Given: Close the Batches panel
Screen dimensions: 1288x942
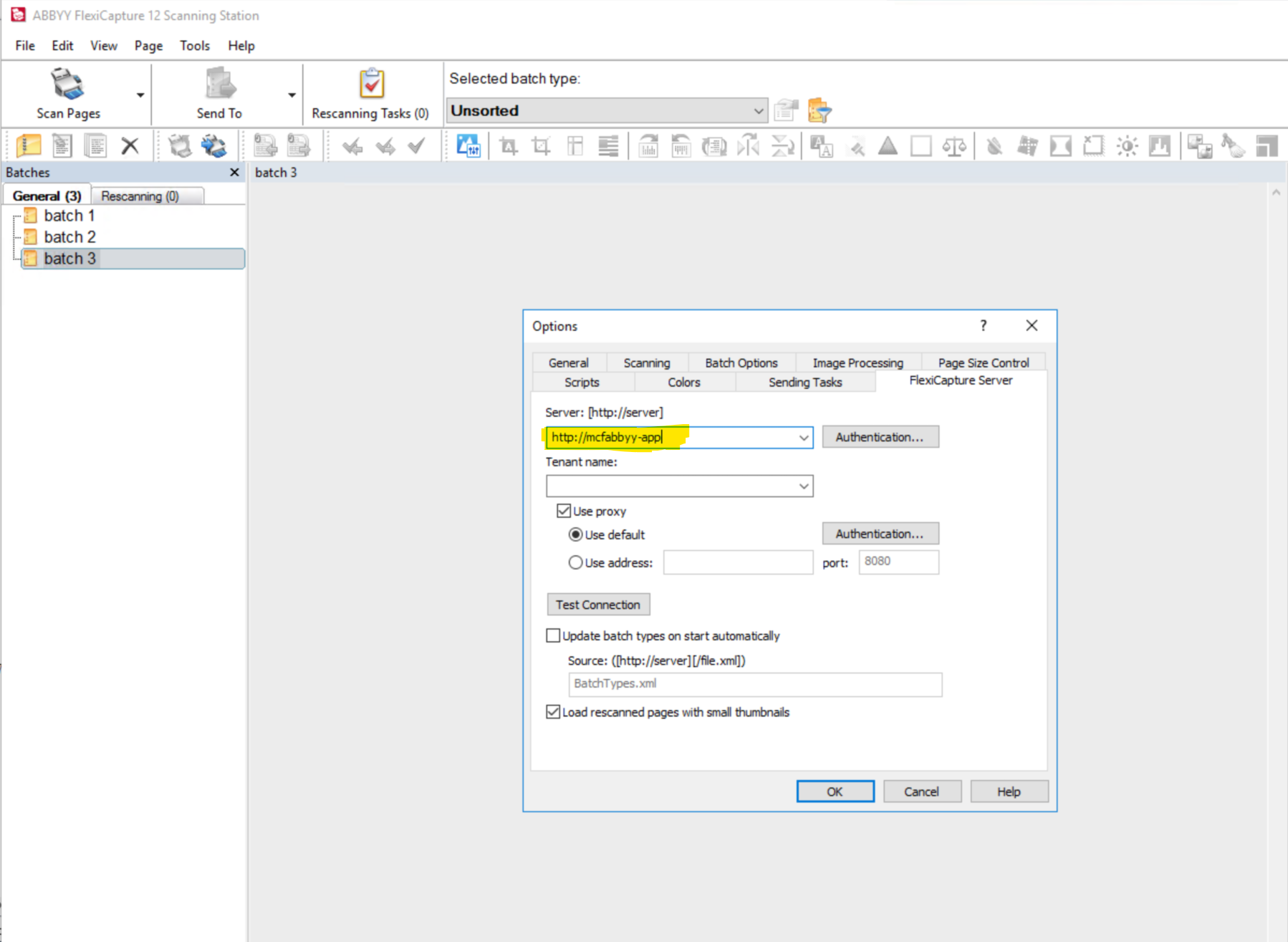Looking at the screenshot, I should pos(234,172).
